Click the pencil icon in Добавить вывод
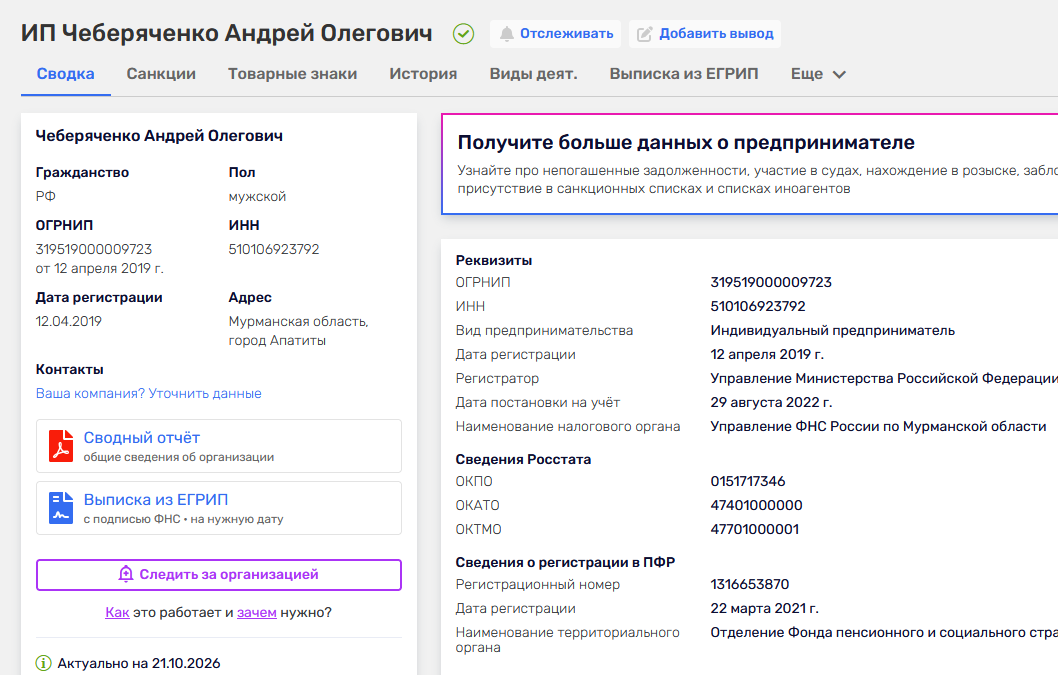The height and width of the screenshot is (675, 1058). click(x=645, y=34)
